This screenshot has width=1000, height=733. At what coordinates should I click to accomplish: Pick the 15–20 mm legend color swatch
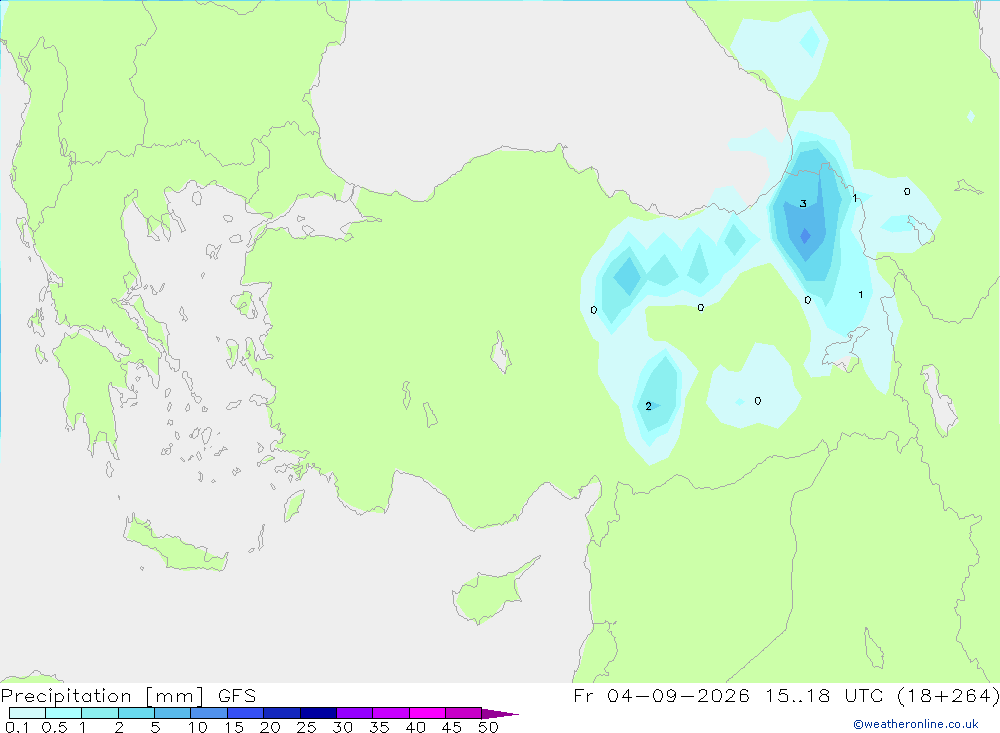(x=246, y=713)
